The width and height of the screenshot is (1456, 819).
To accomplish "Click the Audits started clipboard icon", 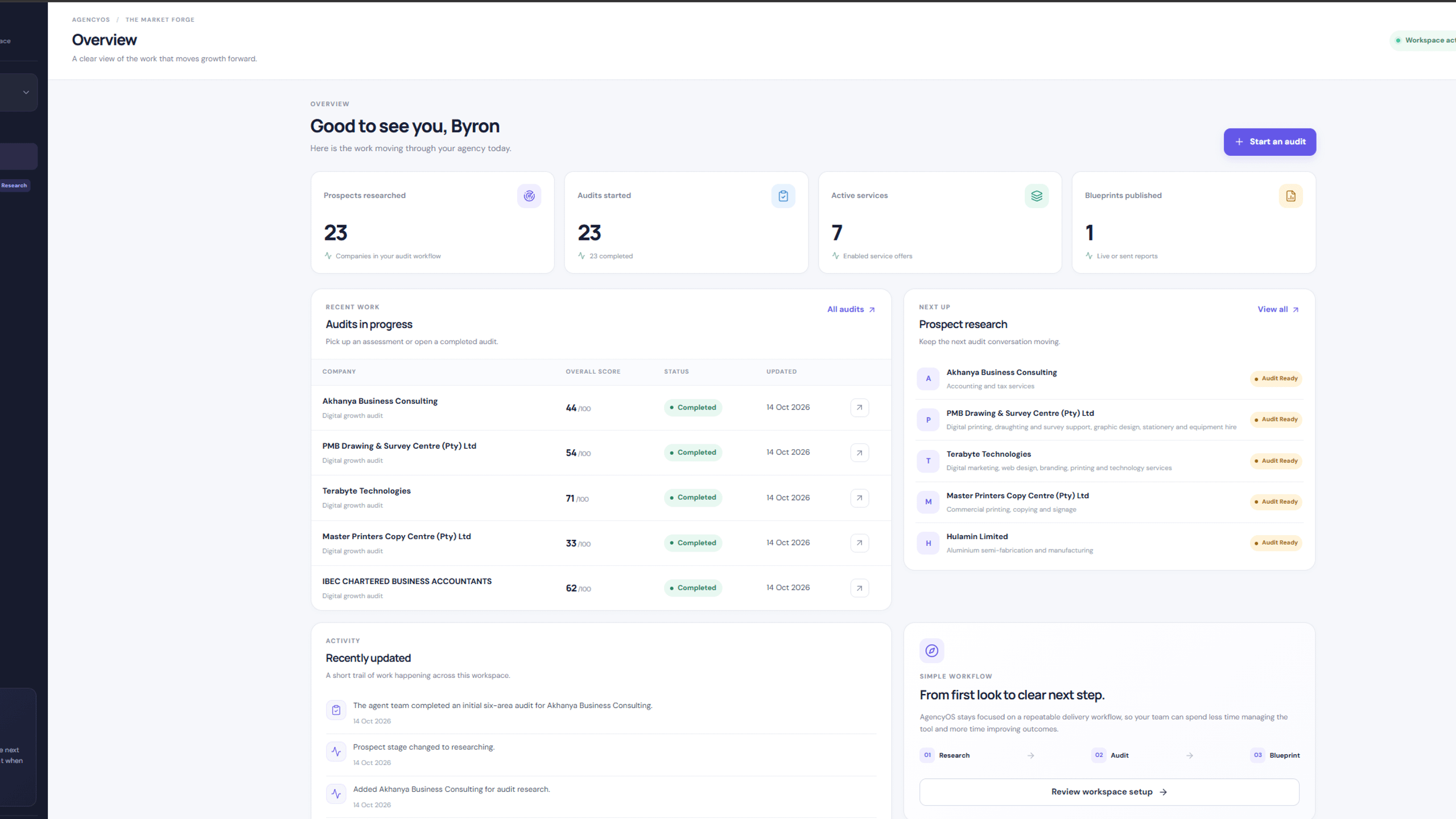I will pyautogui.click(x=783, y=196).
